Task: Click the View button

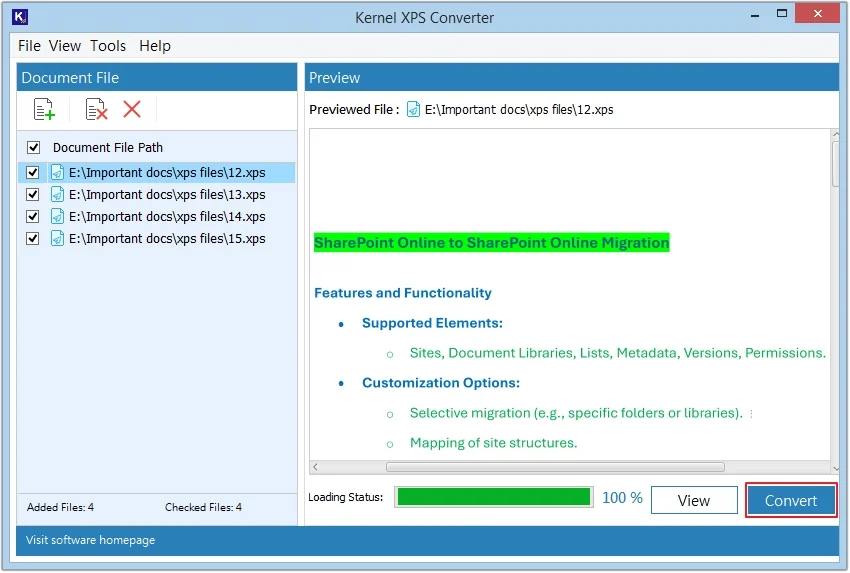Action: [x=694, y=500]
